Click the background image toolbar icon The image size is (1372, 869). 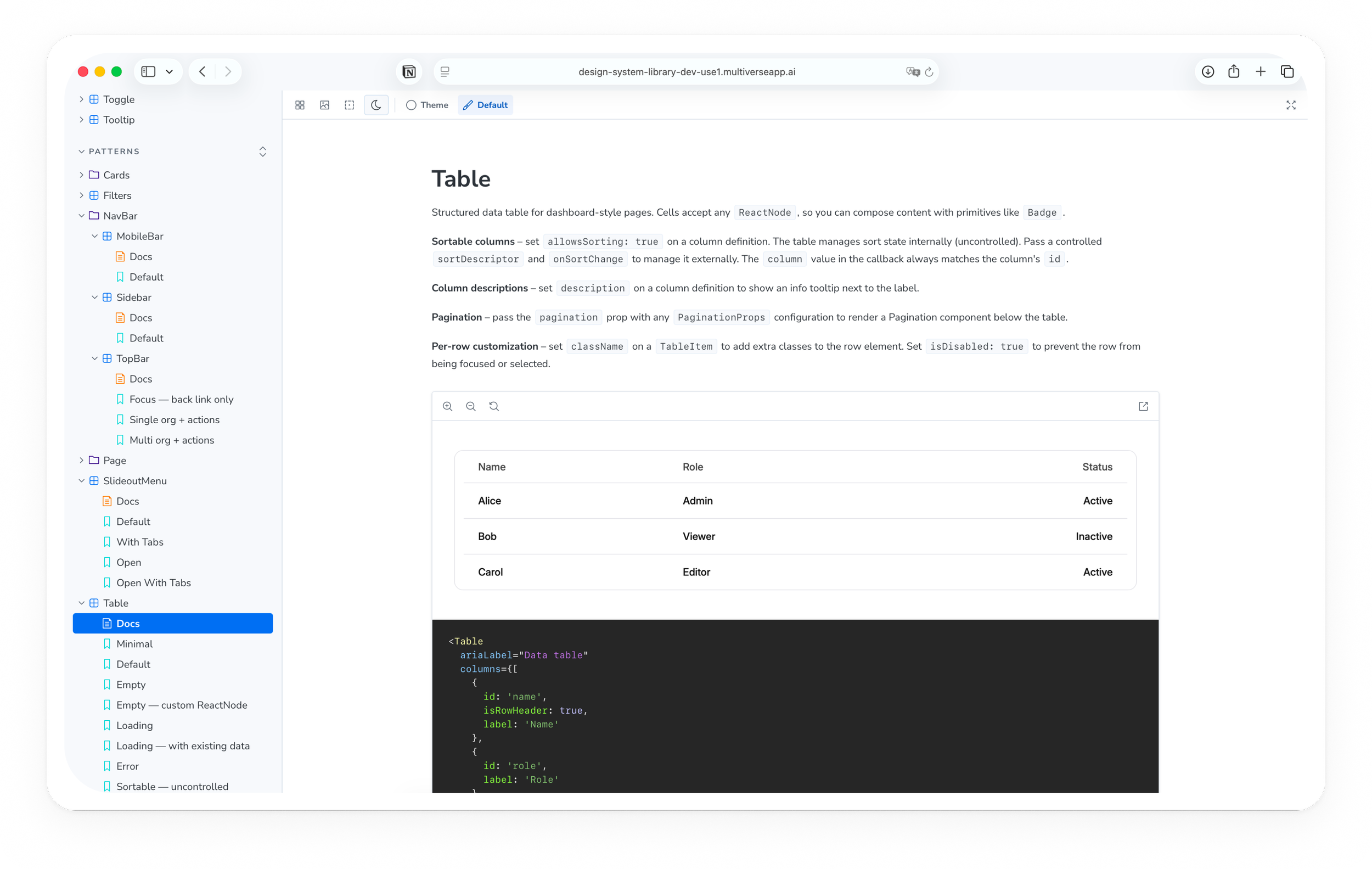coord(325,105)
